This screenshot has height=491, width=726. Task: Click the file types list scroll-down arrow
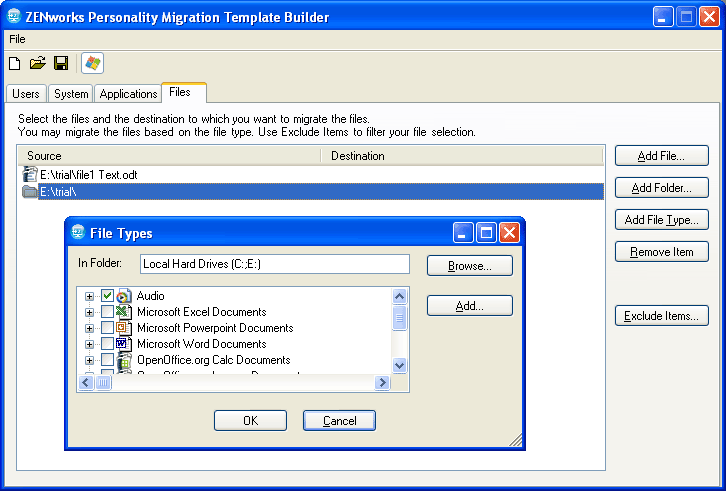click(400, 365)
